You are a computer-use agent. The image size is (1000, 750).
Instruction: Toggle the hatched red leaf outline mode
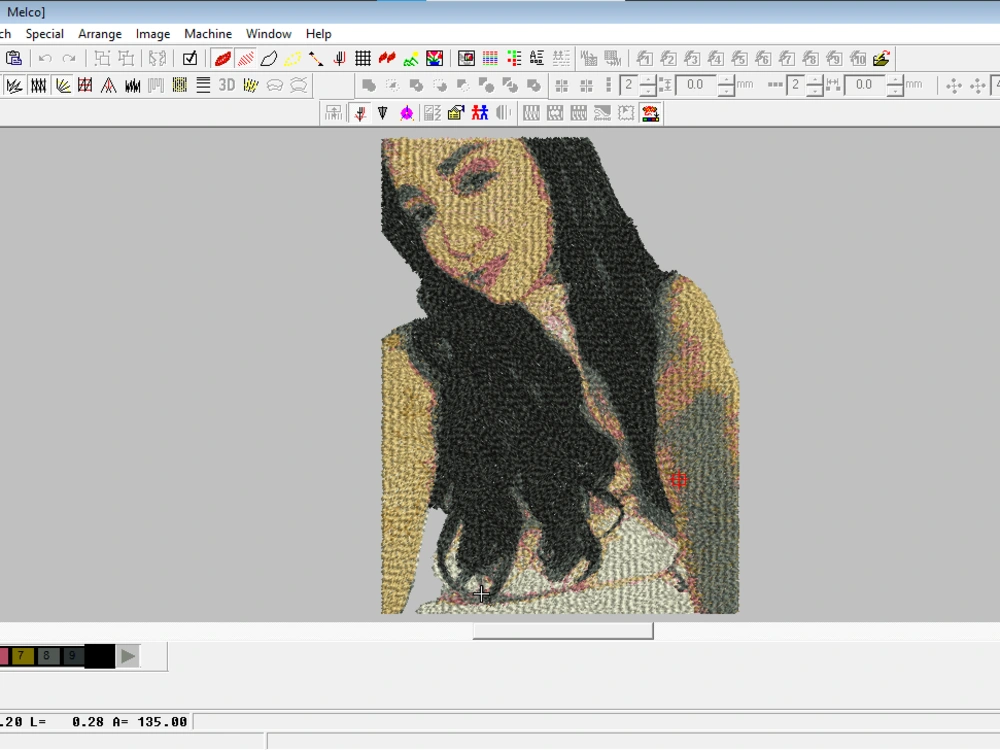245,59
